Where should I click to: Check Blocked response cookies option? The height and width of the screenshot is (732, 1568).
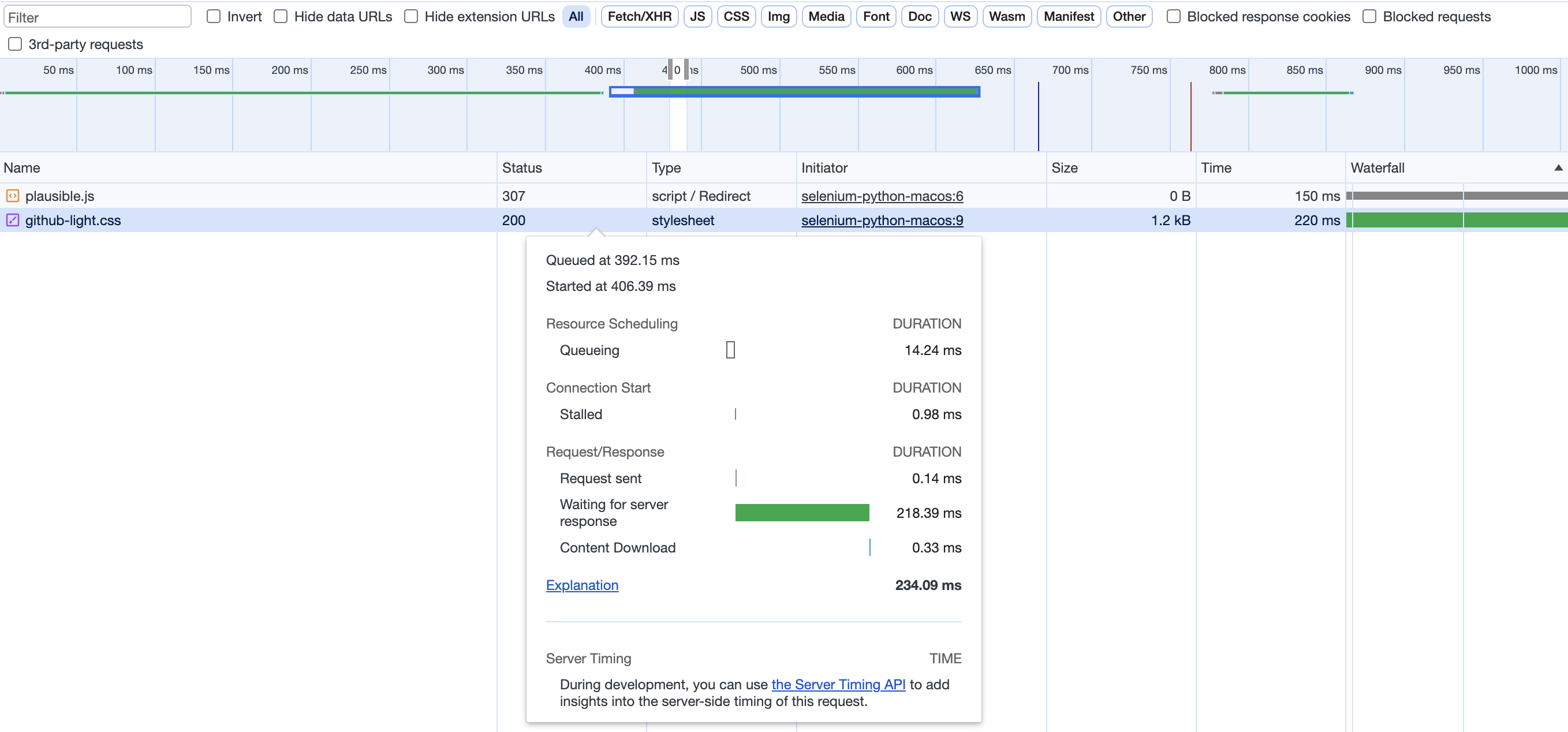(1174, 16)
